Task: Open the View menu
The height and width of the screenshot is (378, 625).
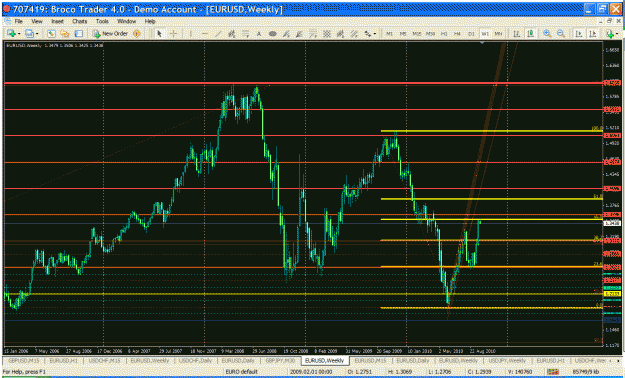Action: click(37, 21)
